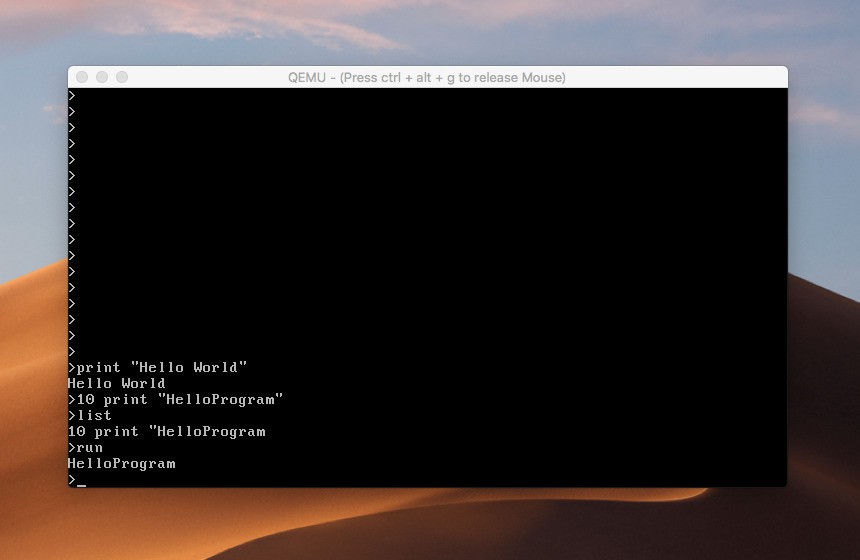Viewport: 860px width, 560px height.
Task: Click the topmost prompt symbol in terminal
Action: tap(72, 95)
